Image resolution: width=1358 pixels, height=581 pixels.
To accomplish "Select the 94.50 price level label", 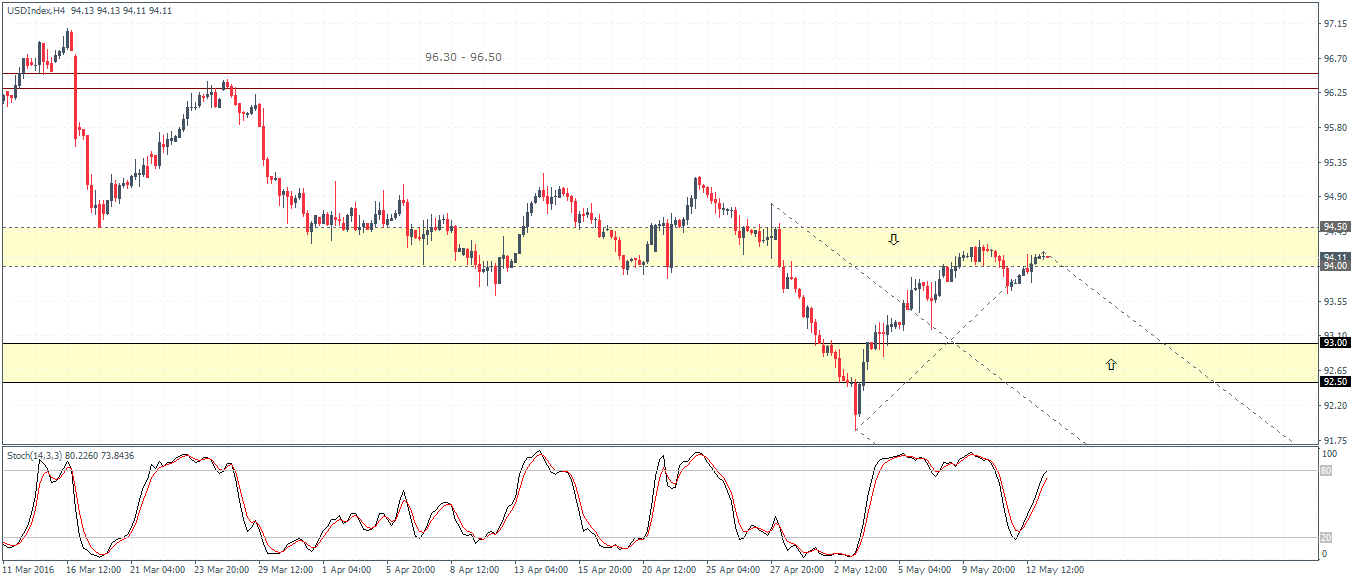I will tap(1336, 227).
